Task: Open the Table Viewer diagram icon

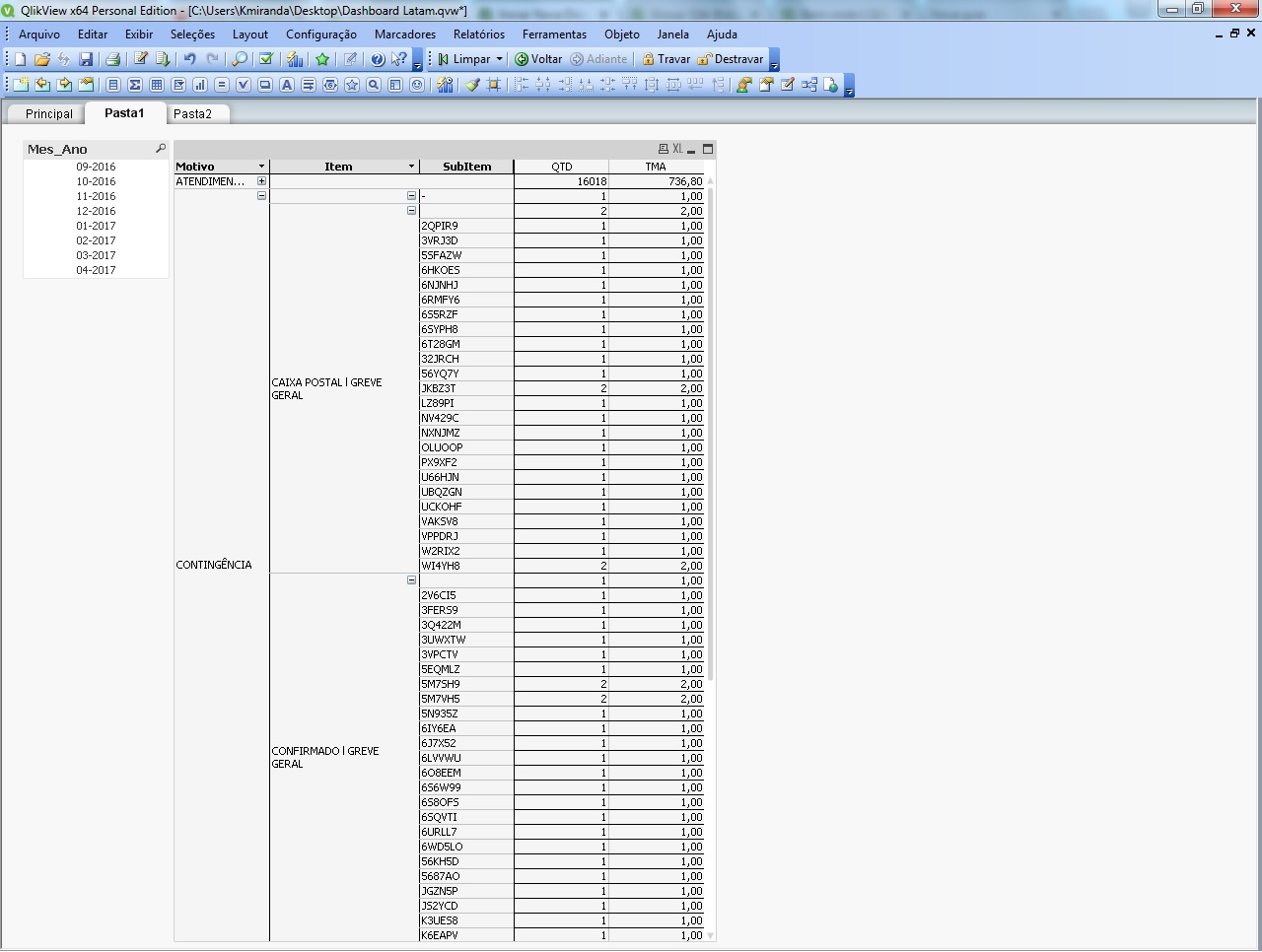Action: (x=808, y=85)
